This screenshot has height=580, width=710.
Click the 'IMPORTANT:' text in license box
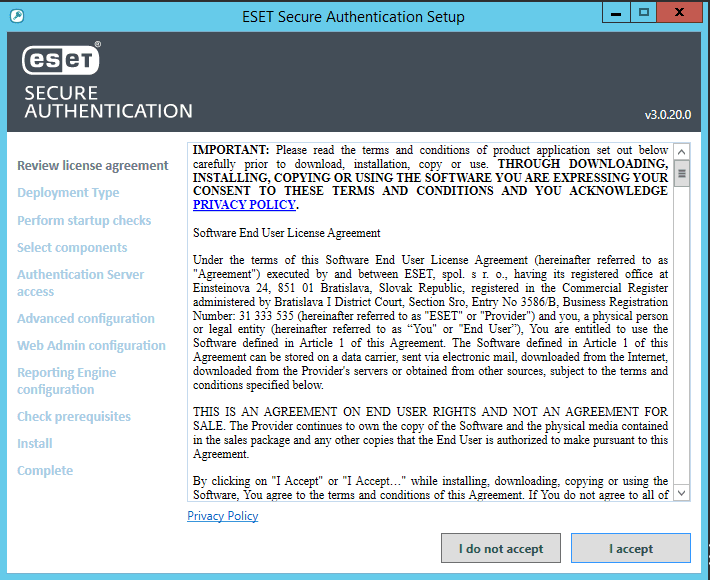click(x=231, y=150)
